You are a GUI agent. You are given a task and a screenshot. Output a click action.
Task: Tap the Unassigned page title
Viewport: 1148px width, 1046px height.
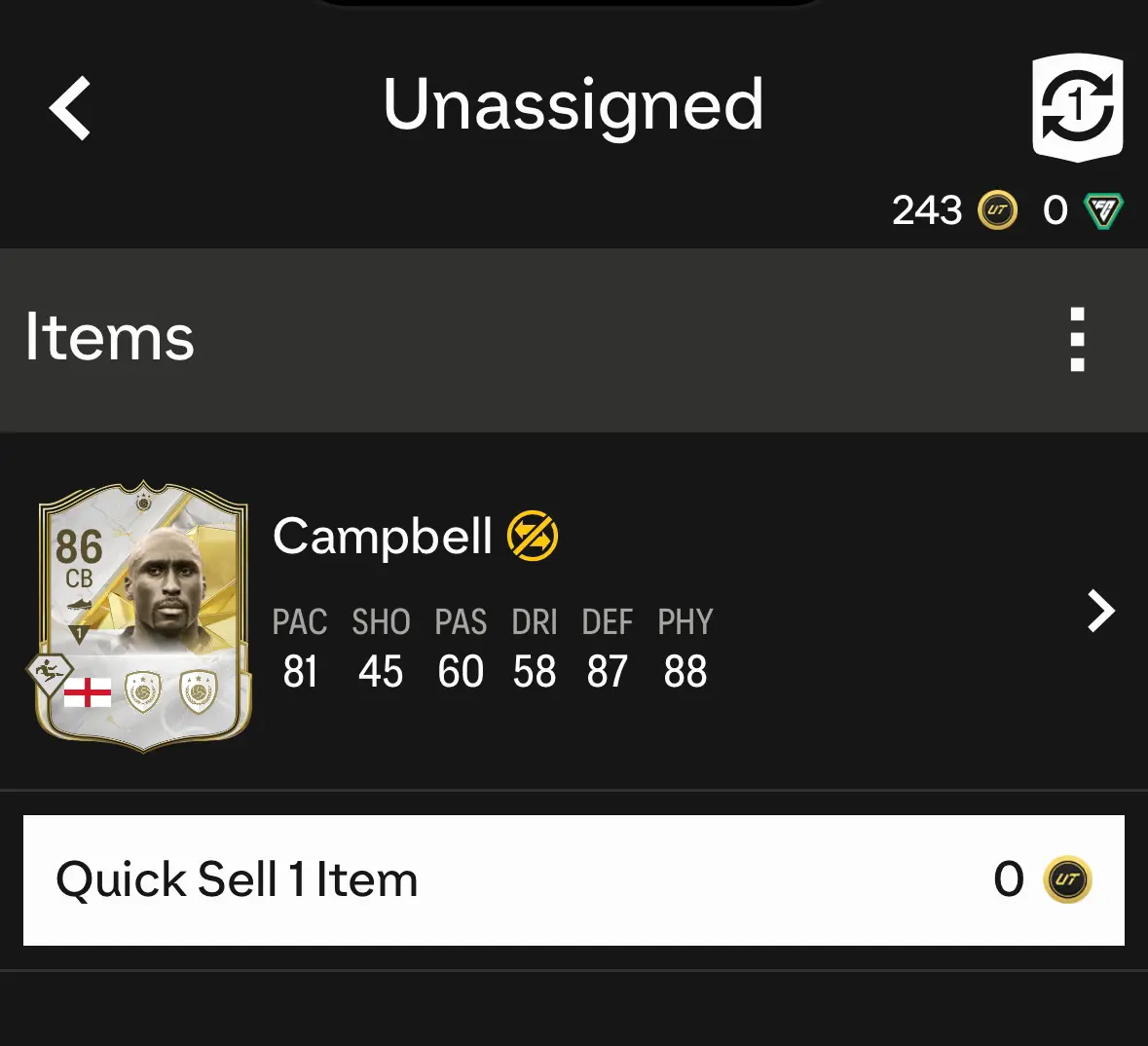click(574, 105)
